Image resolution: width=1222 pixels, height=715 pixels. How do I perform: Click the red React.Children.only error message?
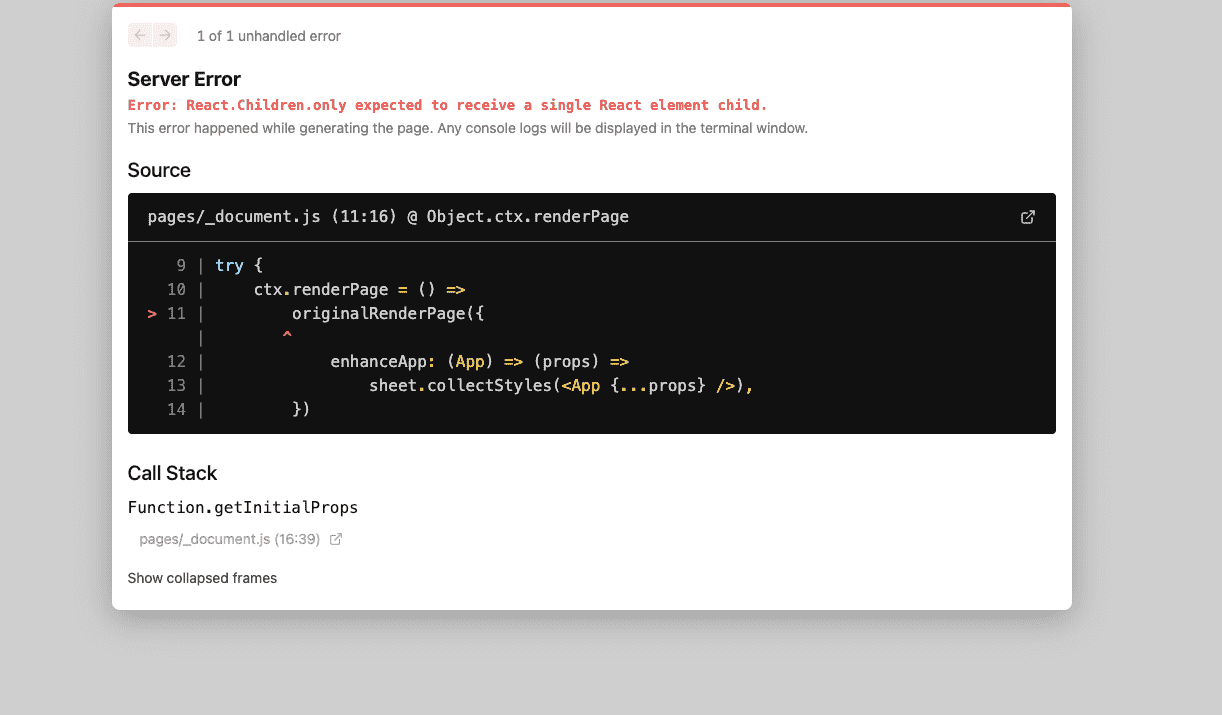[447, 105]
